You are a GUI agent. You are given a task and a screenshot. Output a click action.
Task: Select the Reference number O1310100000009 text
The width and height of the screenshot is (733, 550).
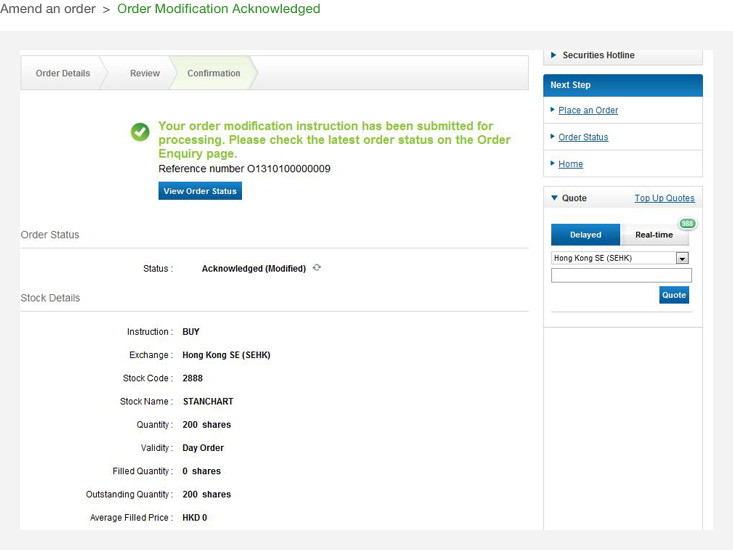[x=244, y=169]
